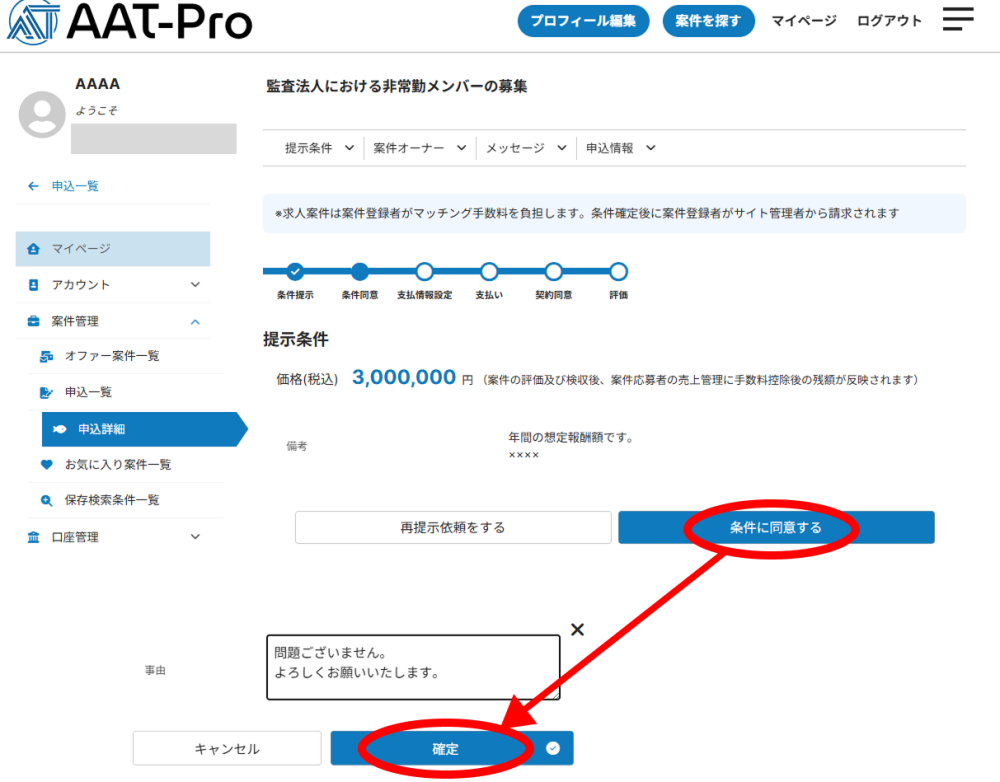Open お気に入り案件一覧 with the heart icon
Screen dimensions: 1000x782
[x=118, y=464]
